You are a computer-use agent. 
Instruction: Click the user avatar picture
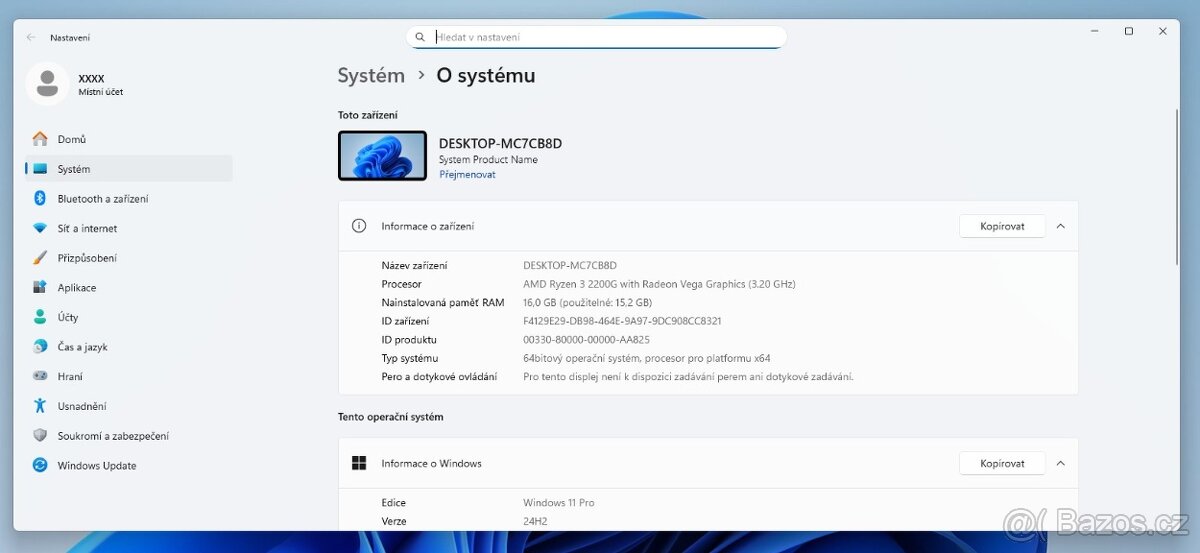(x=47, y=84)
